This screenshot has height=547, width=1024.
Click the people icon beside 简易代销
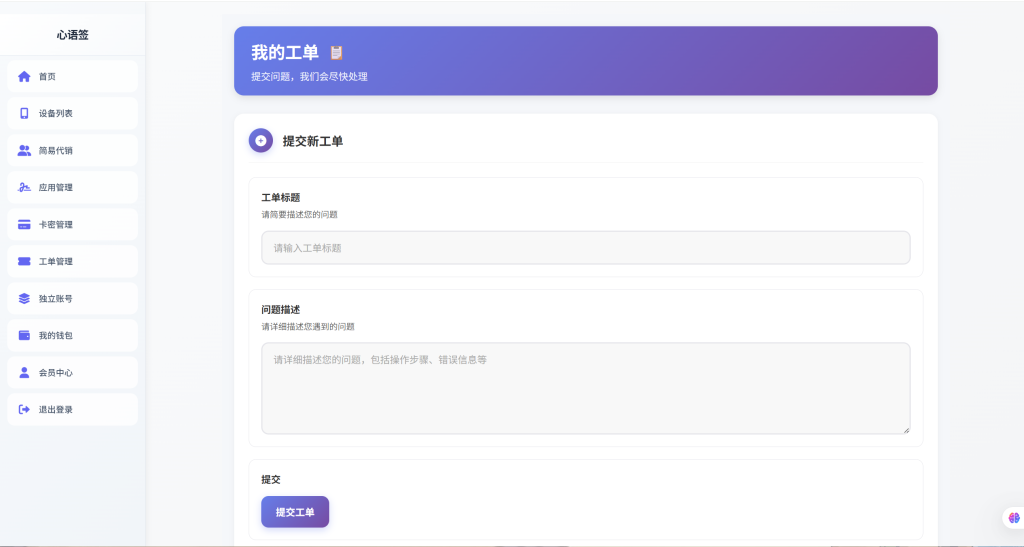pyautogui.click(x=24, y=150)
